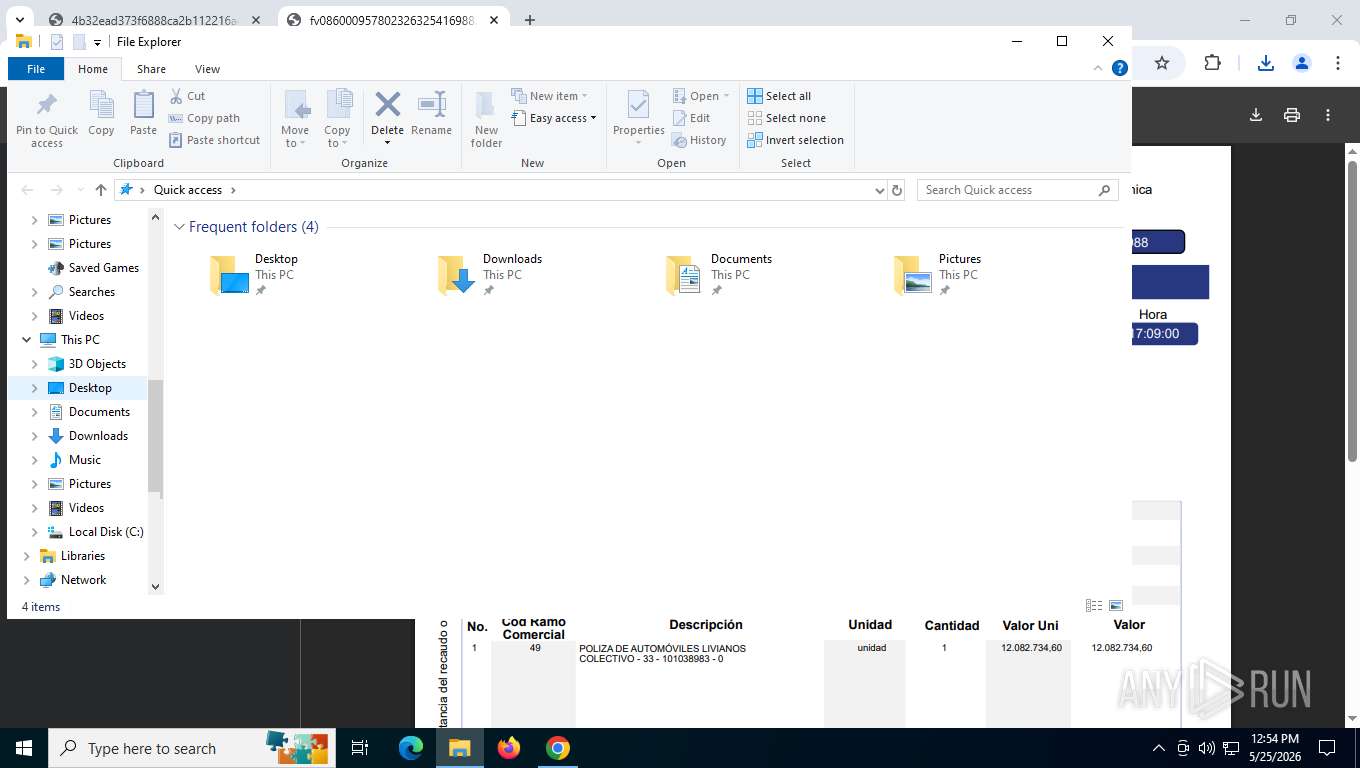Open the File tab
The width and height of the screenshot is (1360, 768).
tap(36, 69)
